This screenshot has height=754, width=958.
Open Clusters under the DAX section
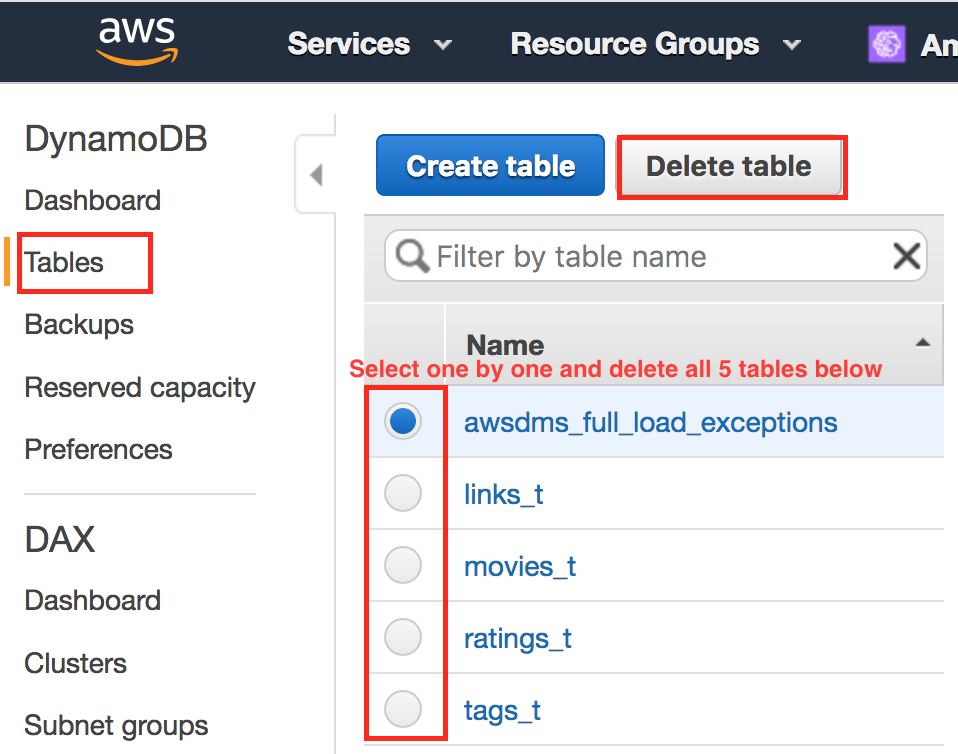click(75, 663)
